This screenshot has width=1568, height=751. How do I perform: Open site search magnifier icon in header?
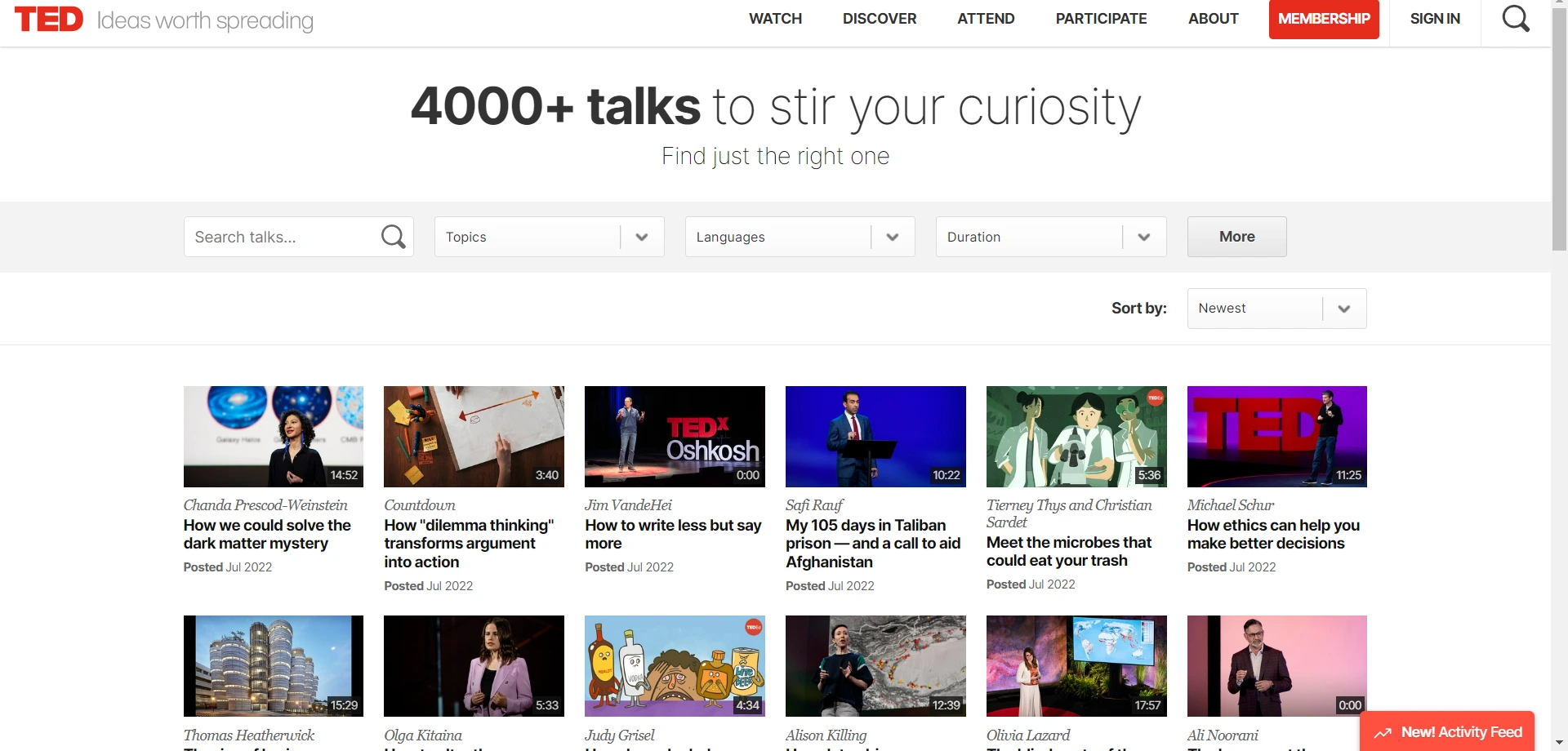tap(1516, 19)
